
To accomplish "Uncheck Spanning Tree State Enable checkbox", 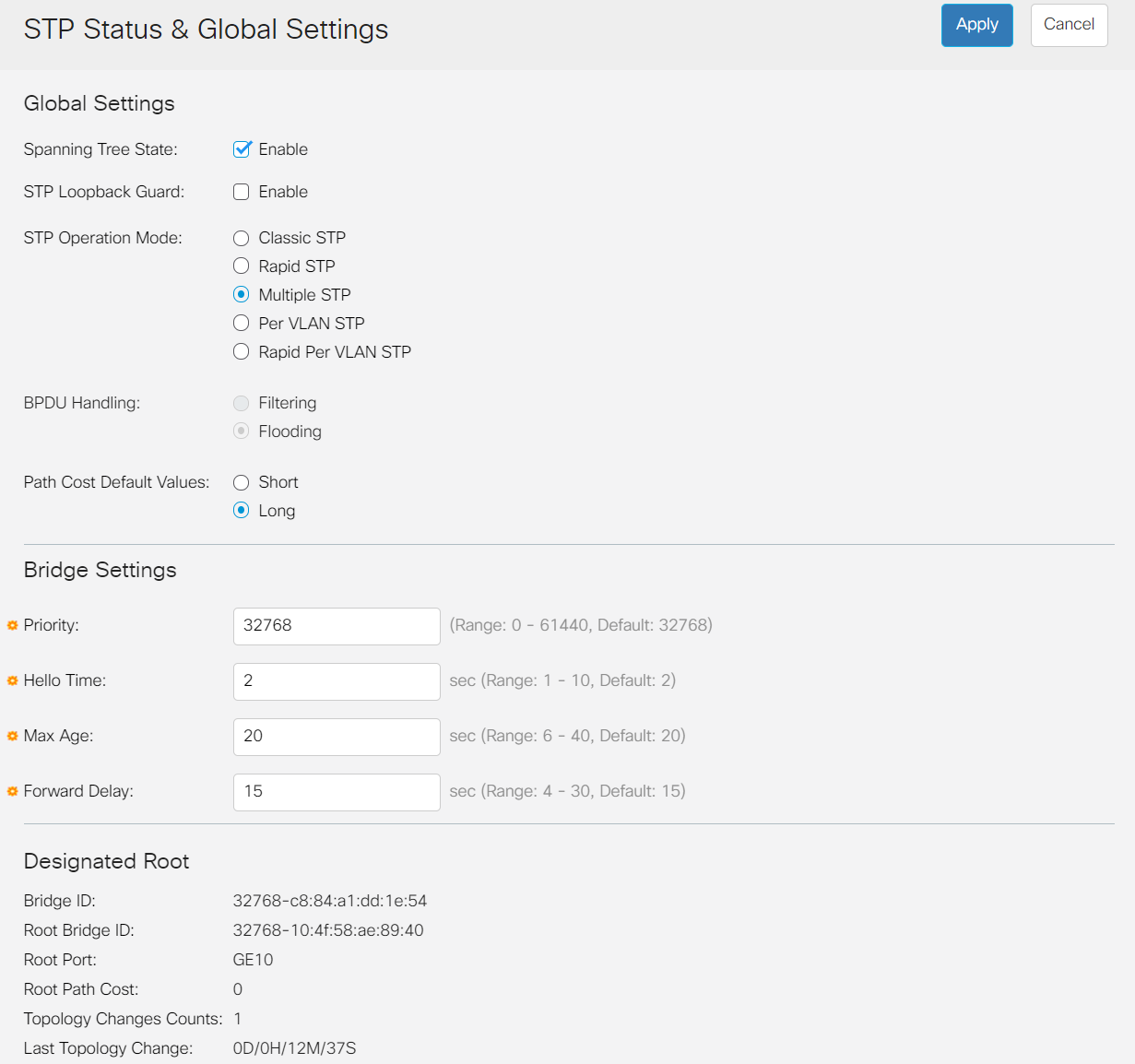I will [242, 149].
